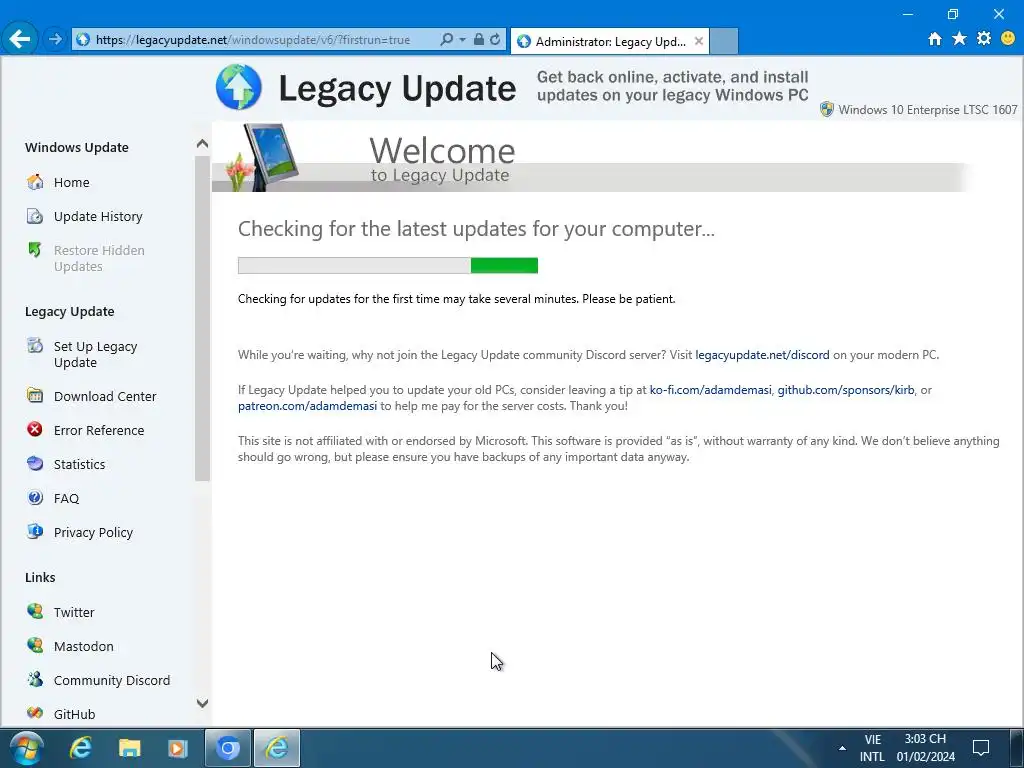Viewport: 1024px width, 768px height.
Task: Click the Windows 10 Enterprise LTSC 1607 text
Action: click(x=928, y=110)
